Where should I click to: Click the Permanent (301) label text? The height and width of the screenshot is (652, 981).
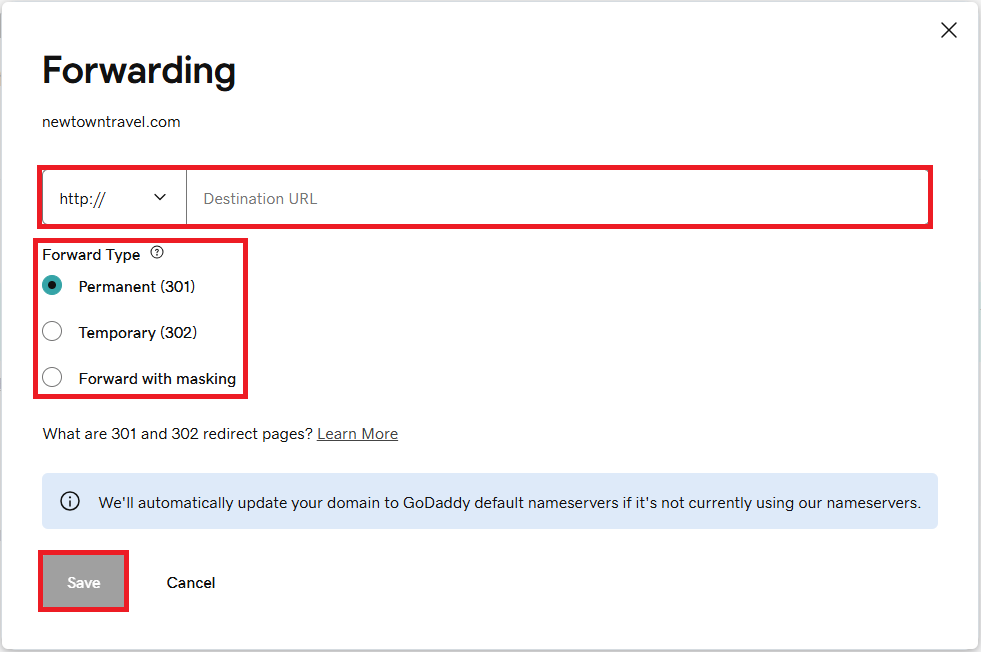pos(137,287)
